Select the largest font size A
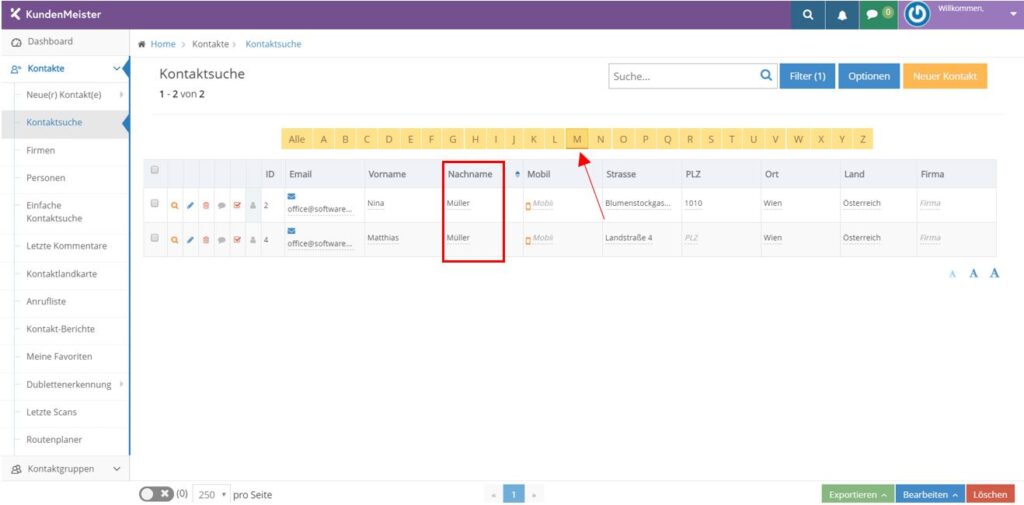The image size is (1024, 505). [x=994, y=273]
